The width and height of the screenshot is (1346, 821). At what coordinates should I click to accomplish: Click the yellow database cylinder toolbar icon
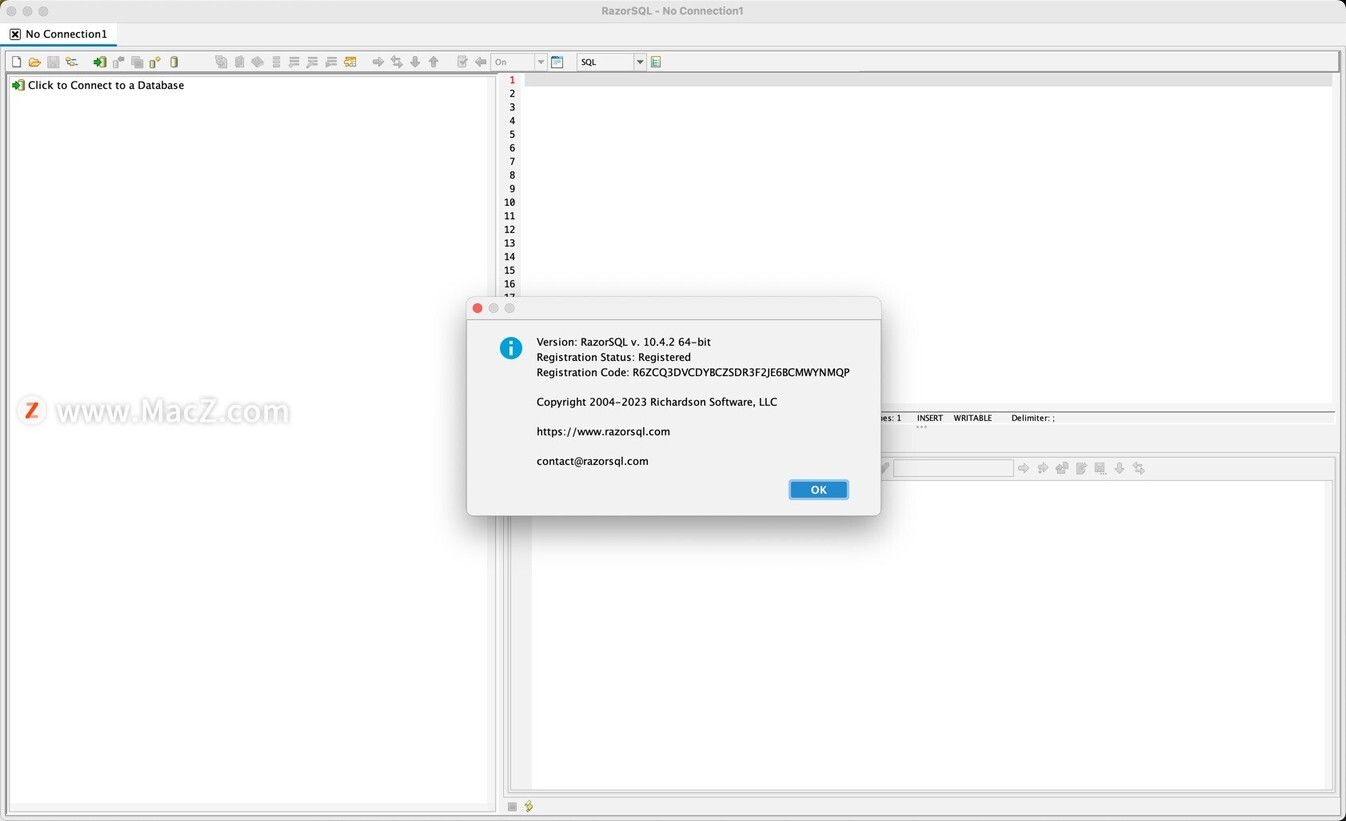tap(174, 62)
